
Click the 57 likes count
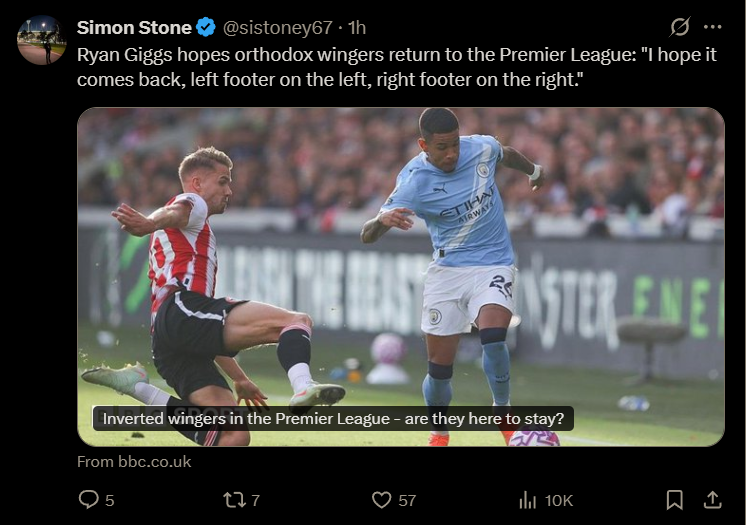point(407,500)
